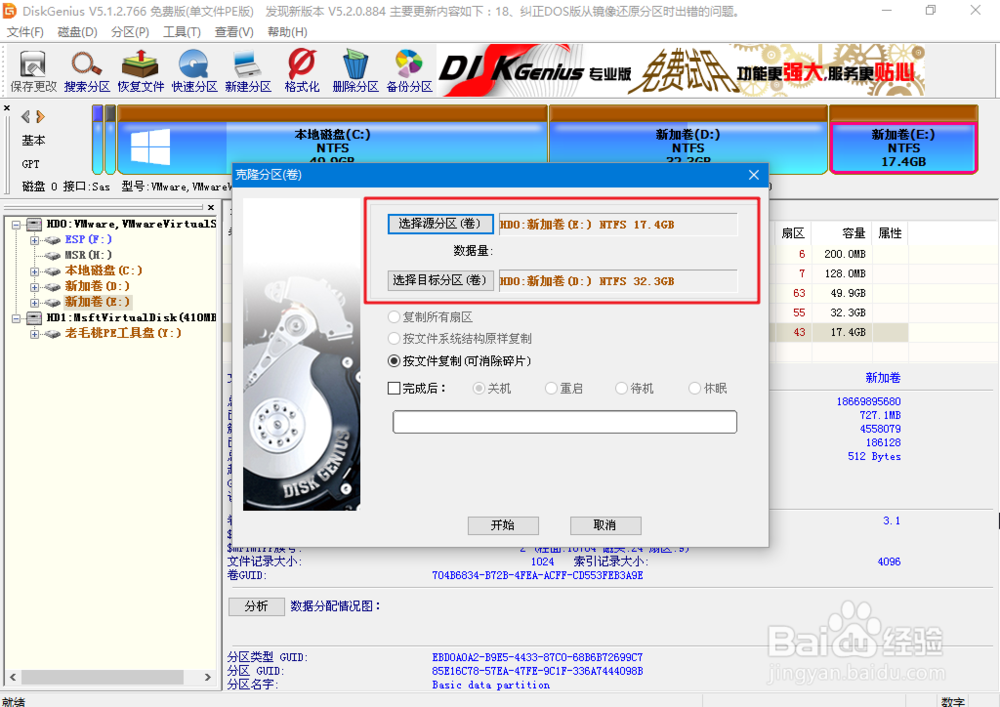
Task: Click the volume GUID value 704B6834
Action: pos(537,575)
